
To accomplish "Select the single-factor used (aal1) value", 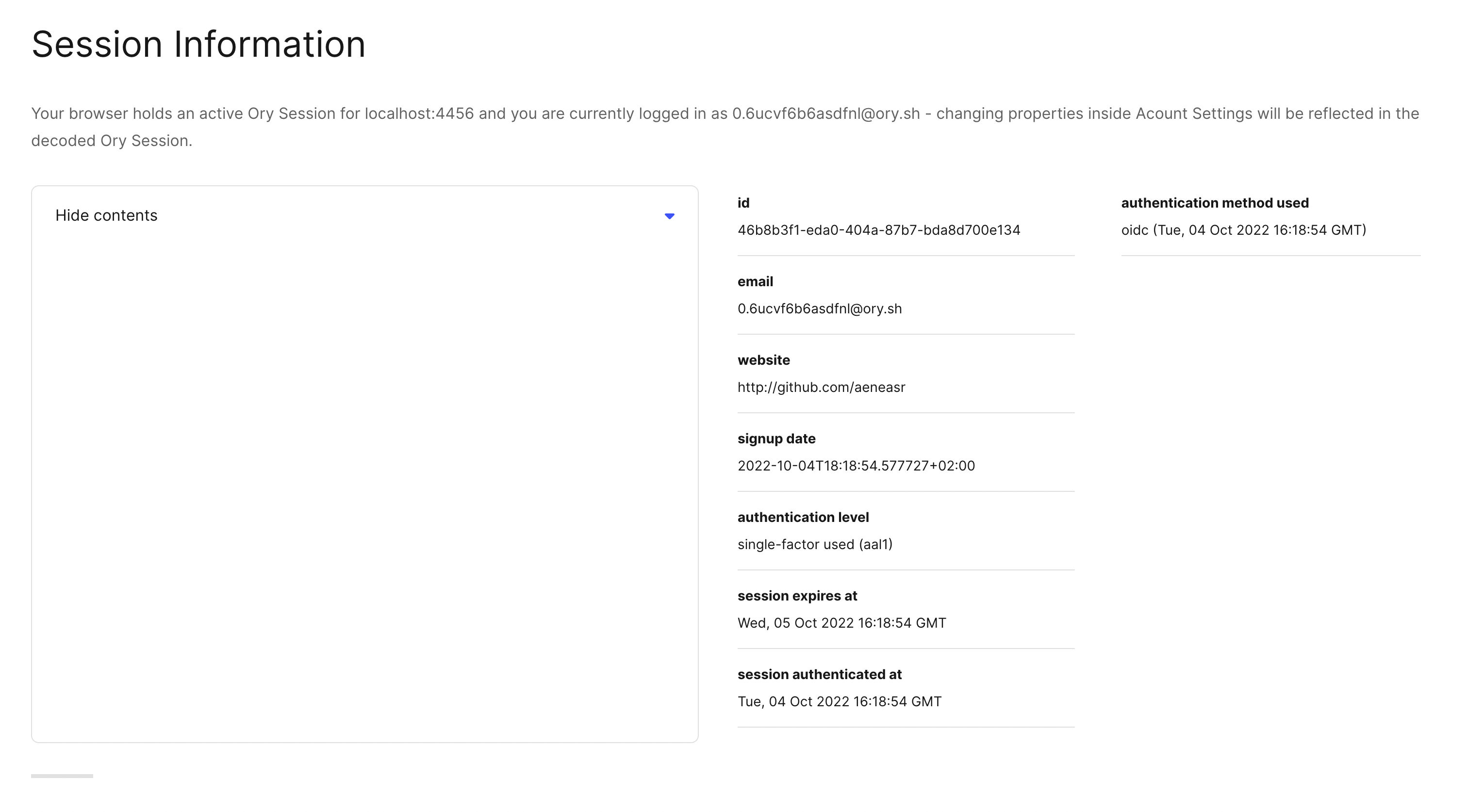I will pyautogui.click(x=815, y=544).
